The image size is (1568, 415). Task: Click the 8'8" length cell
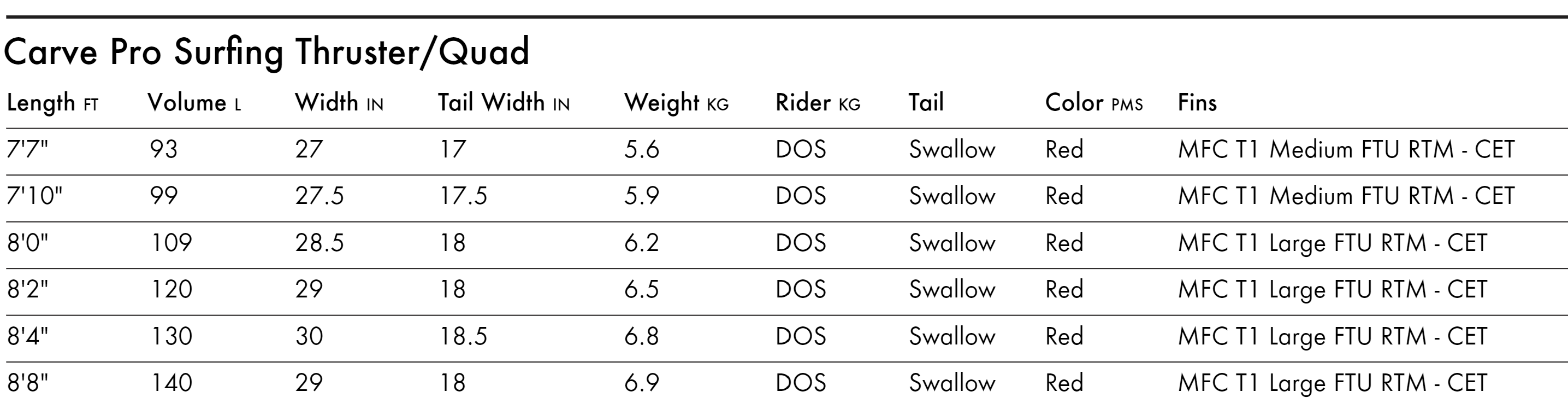pyautogui.click(x=27, y=383)
